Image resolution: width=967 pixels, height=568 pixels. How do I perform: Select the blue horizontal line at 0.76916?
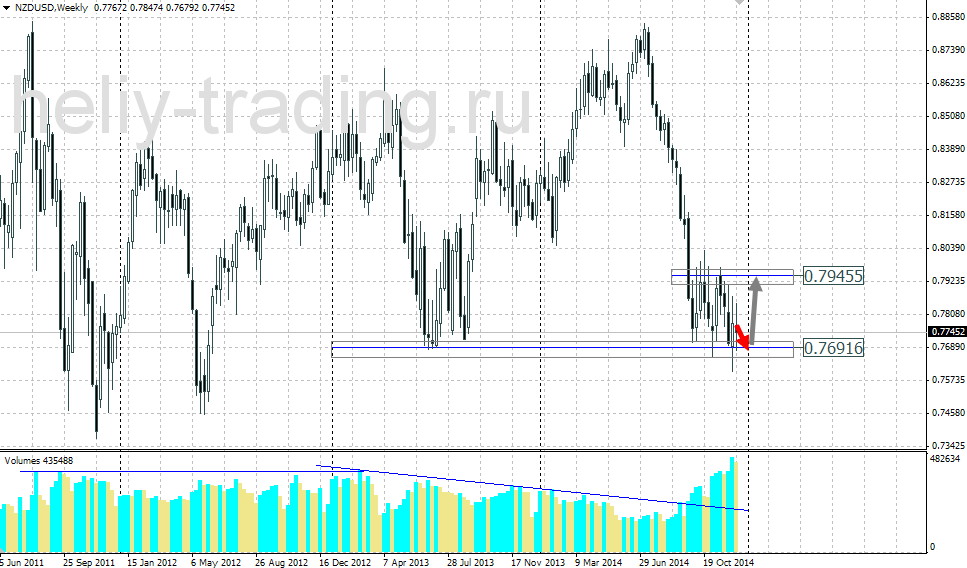pos(562,347)
